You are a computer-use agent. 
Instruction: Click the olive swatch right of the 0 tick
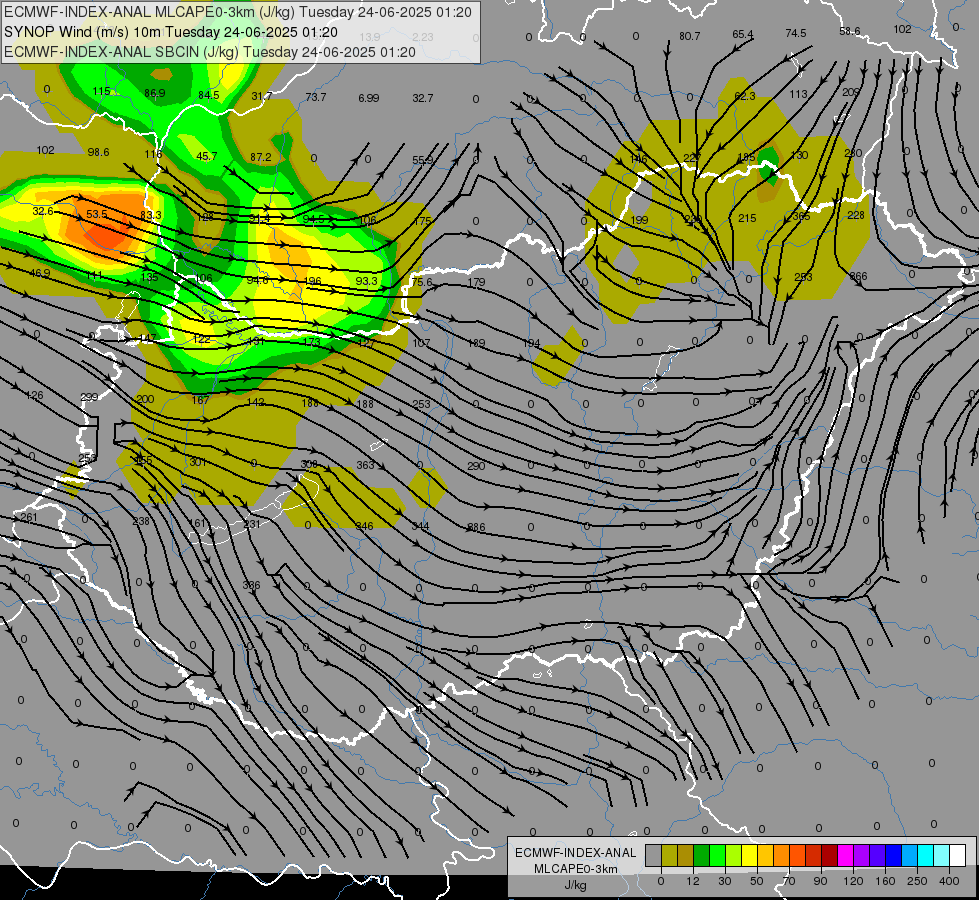669,855
